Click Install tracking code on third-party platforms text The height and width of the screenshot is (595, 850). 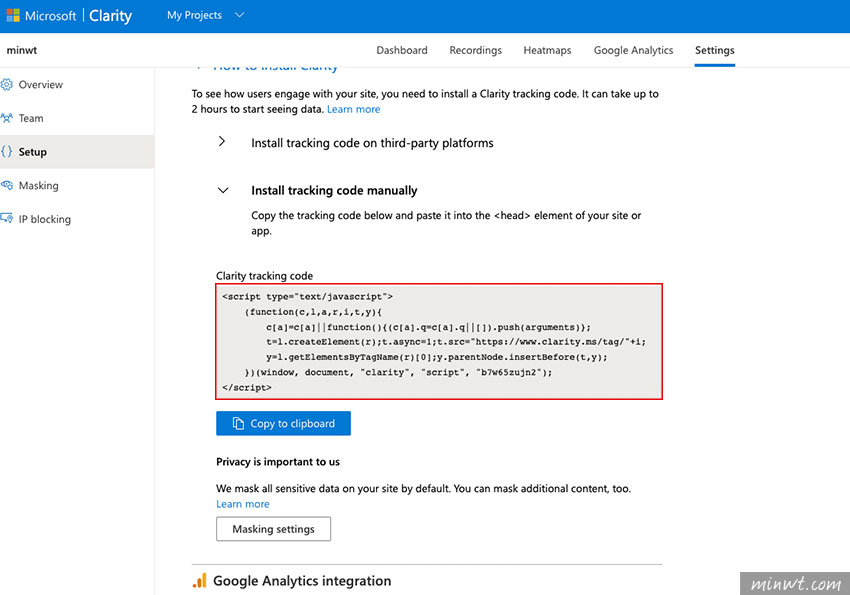coord(372,143)
